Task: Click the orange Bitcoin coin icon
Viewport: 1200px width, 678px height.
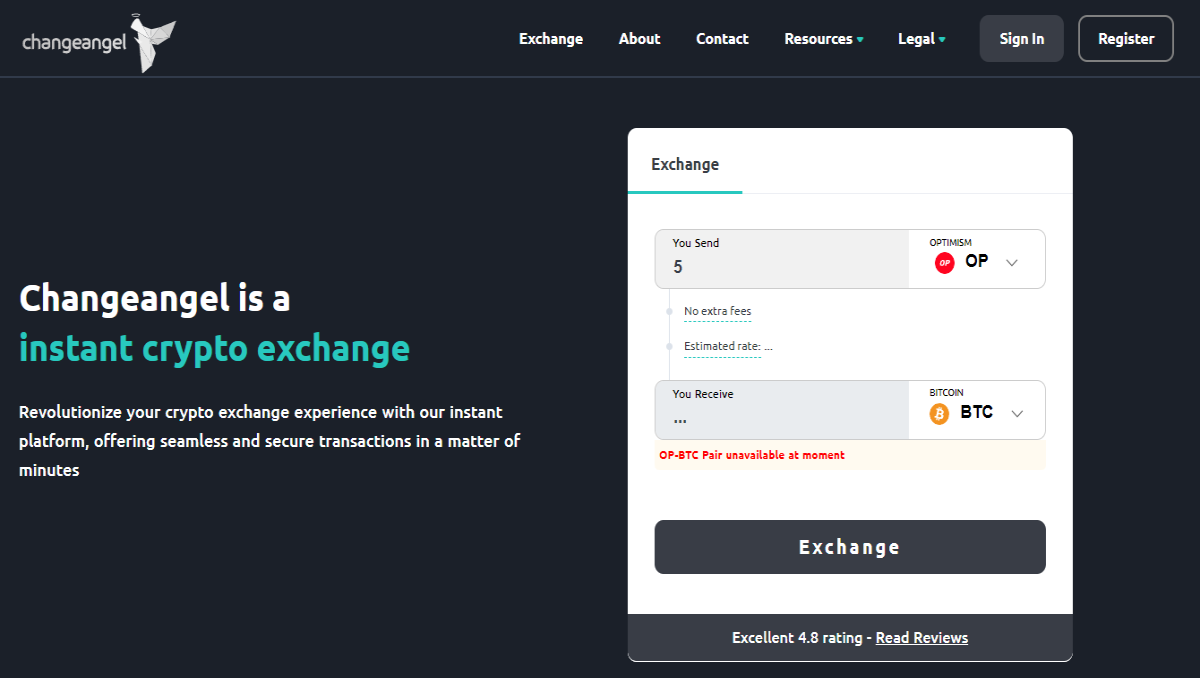Action: (x=939, y=414)
